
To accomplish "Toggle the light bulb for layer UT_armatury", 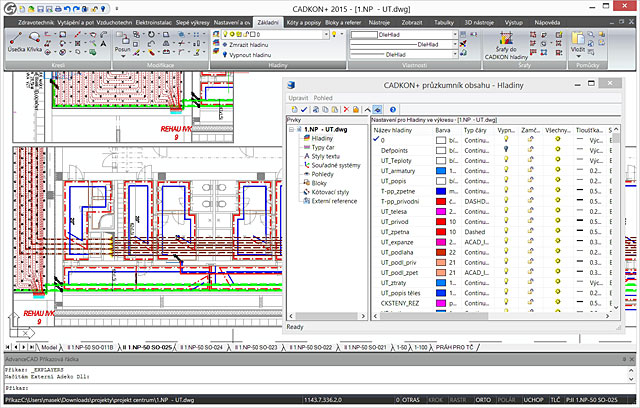I will point(507,171).
